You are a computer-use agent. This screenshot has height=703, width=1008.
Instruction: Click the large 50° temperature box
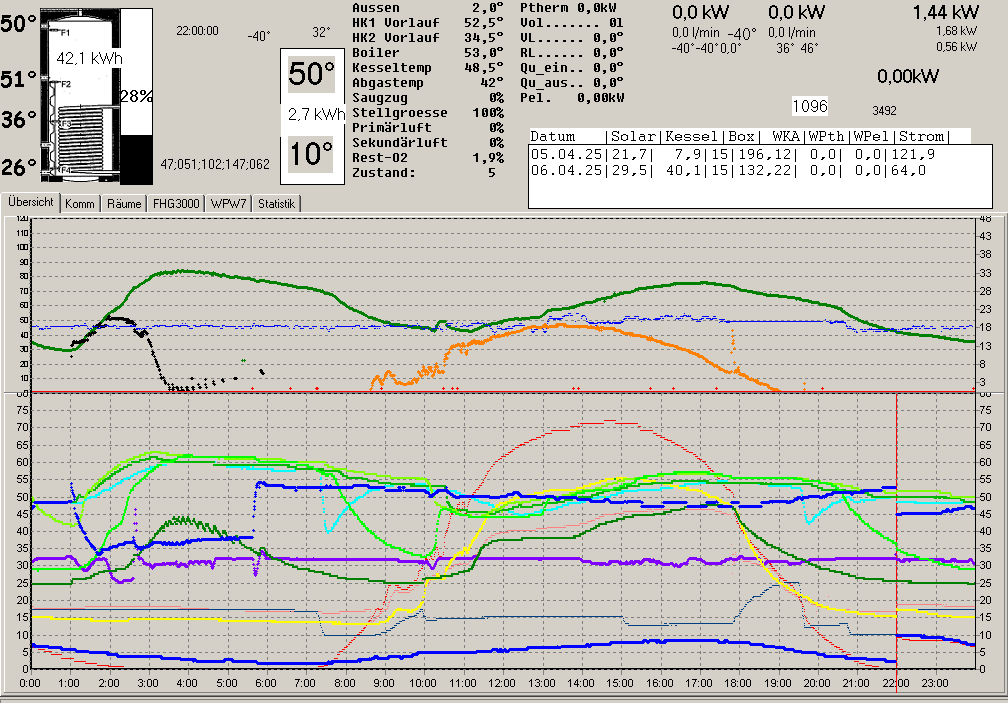click(311, 74)
